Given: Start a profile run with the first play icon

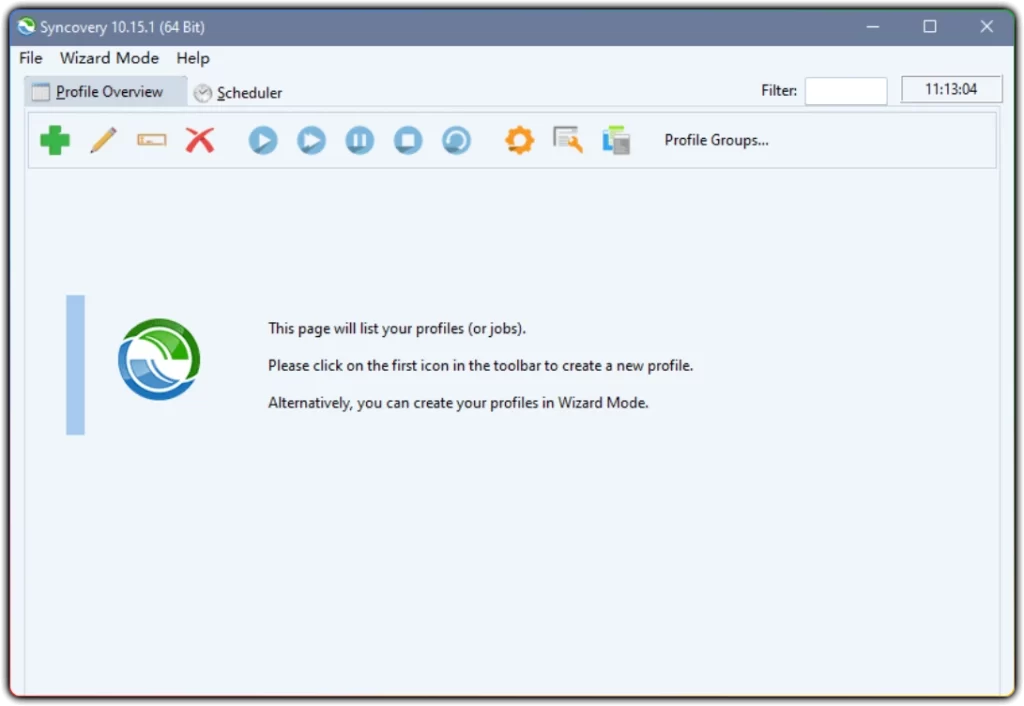Looking at the screenshot, I should [262, 140].
